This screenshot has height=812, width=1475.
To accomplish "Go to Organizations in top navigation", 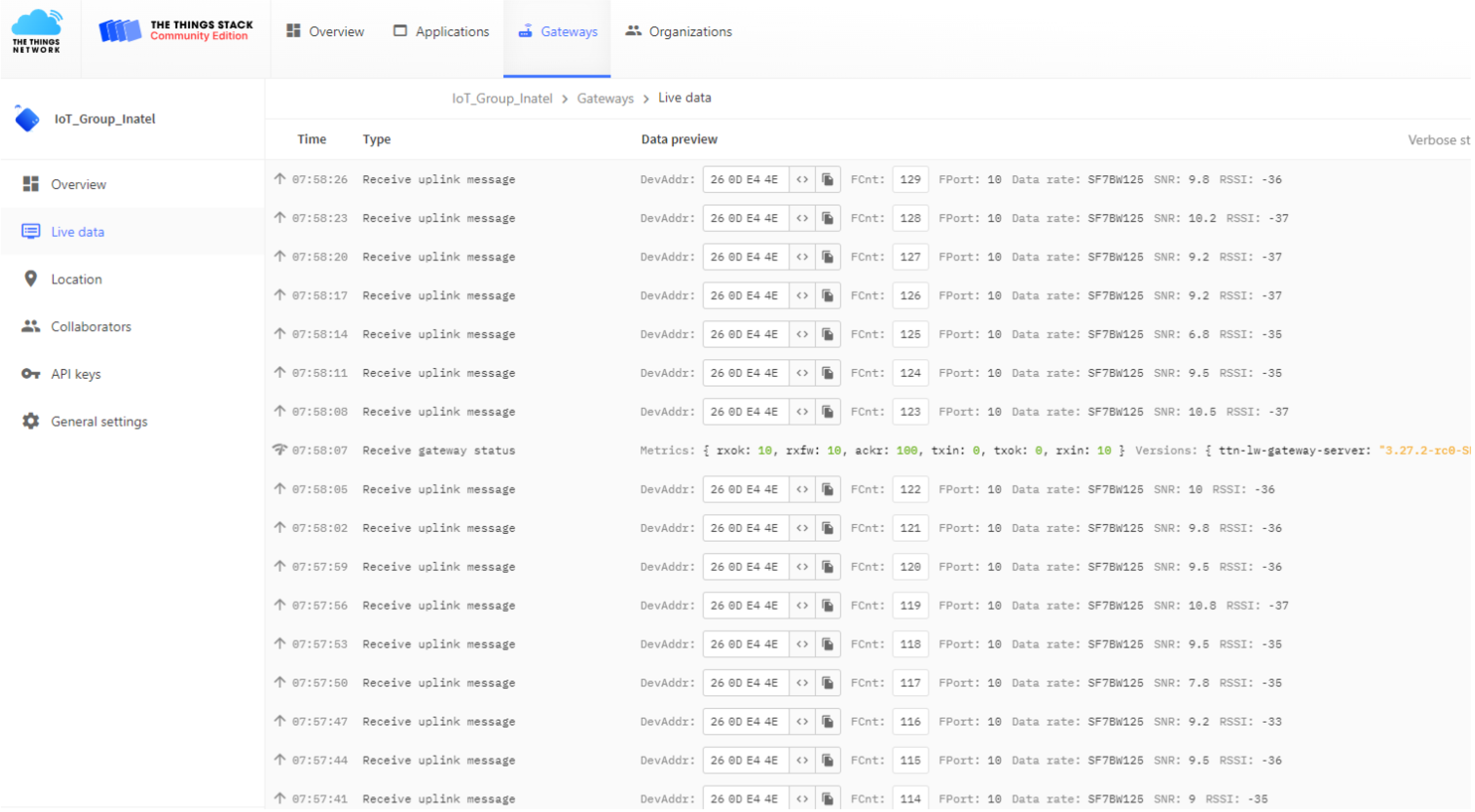I will (x=679, y=31).
